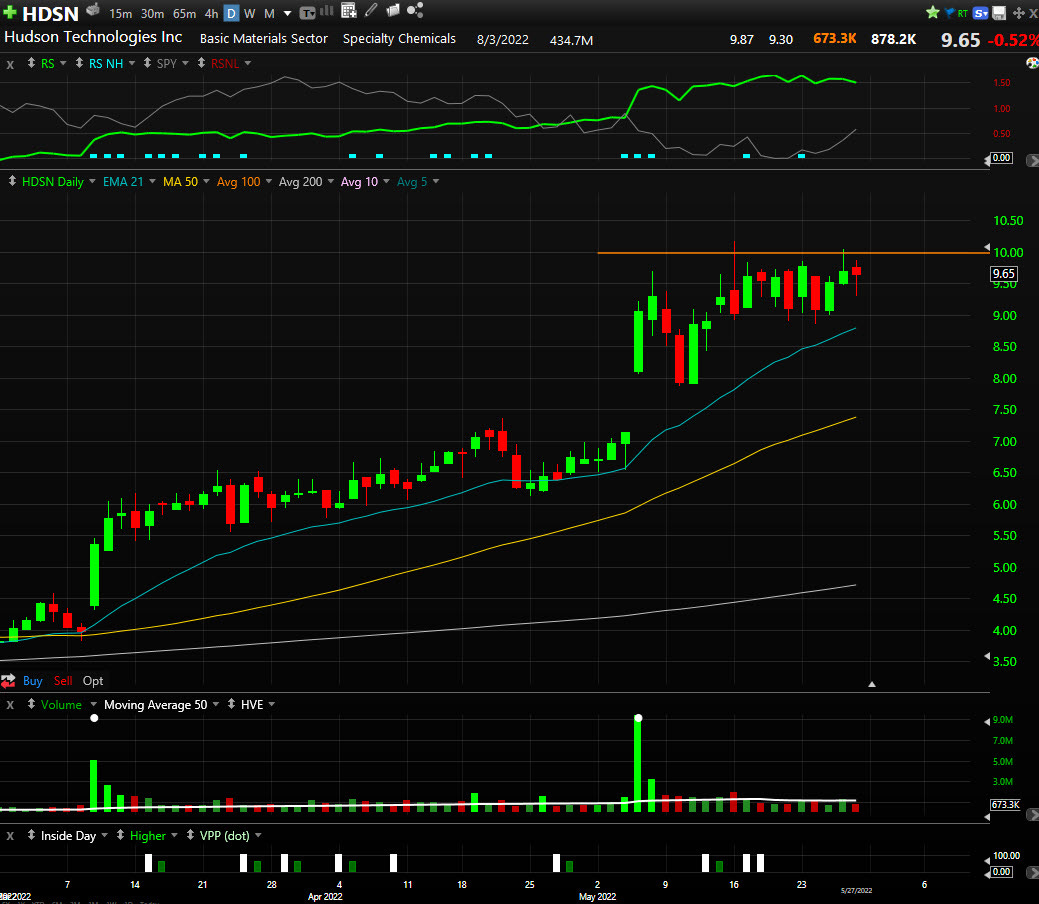Click the Basic Materials Sector link
This screenshot has height=904, width=1039.
tap(264, 38)
